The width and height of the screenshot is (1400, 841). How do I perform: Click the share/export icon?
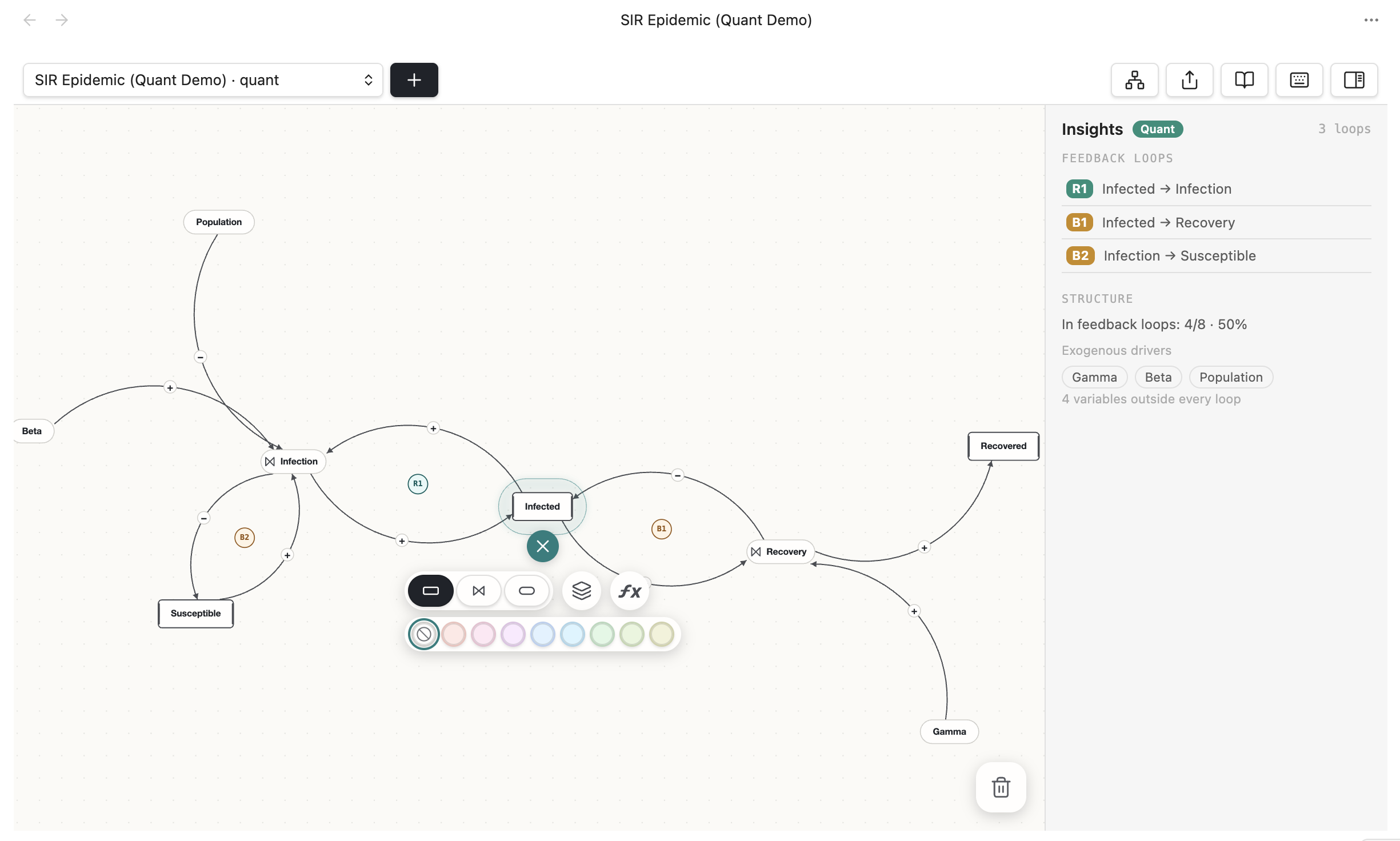pos(1189,80)
